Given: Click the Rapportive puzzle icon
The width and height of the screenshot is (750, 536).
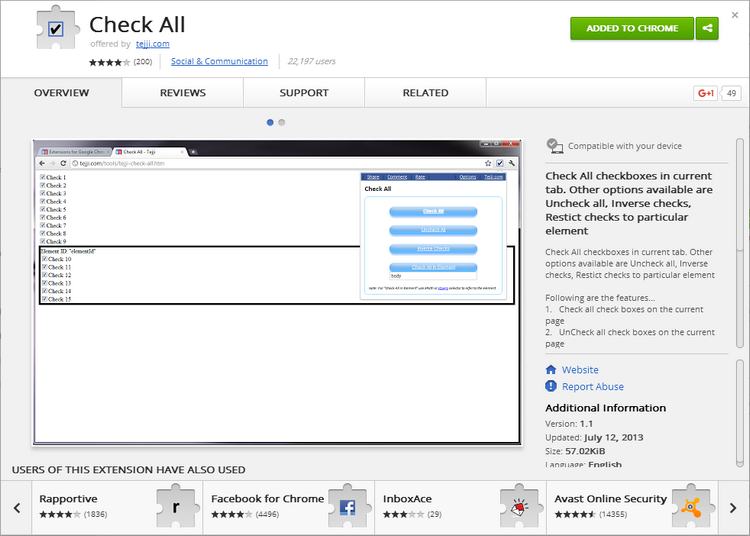Looking at the screenshot, I should tap(176, 507).
